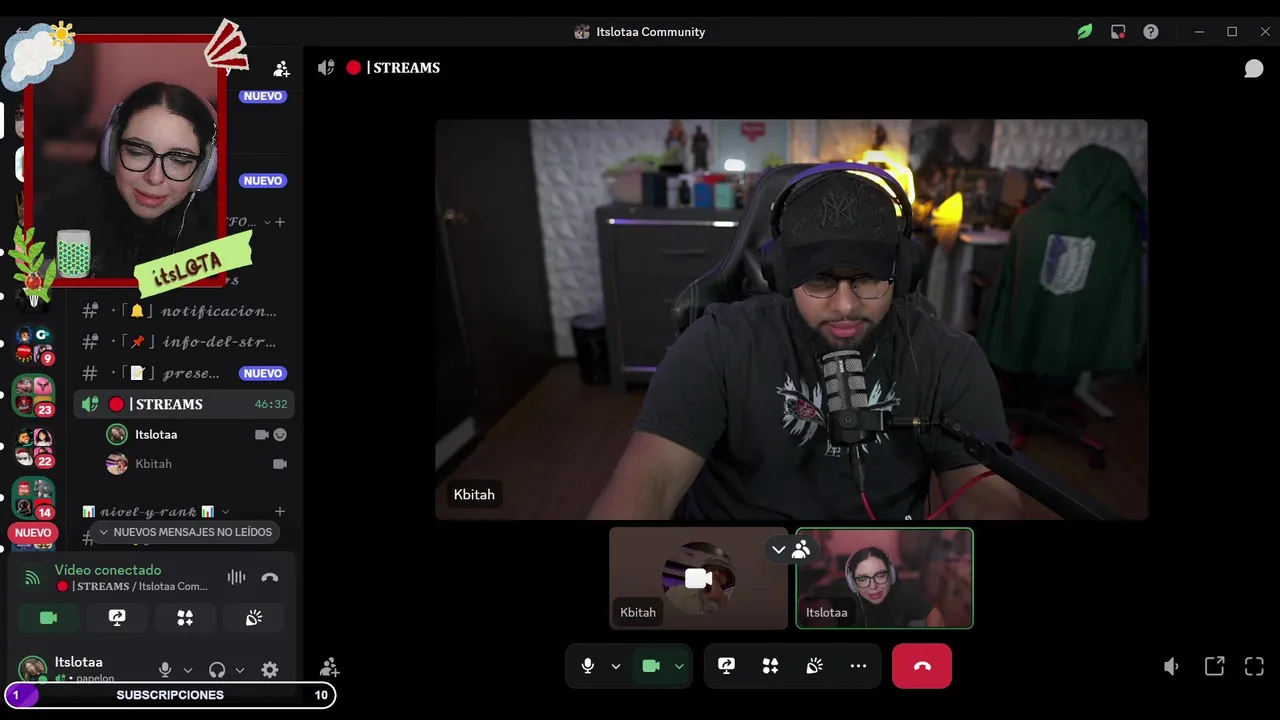Select Kbitah in voice channel member list
Image resolution: width=1280 pixels, height=720 pixels.
point(196,464)
